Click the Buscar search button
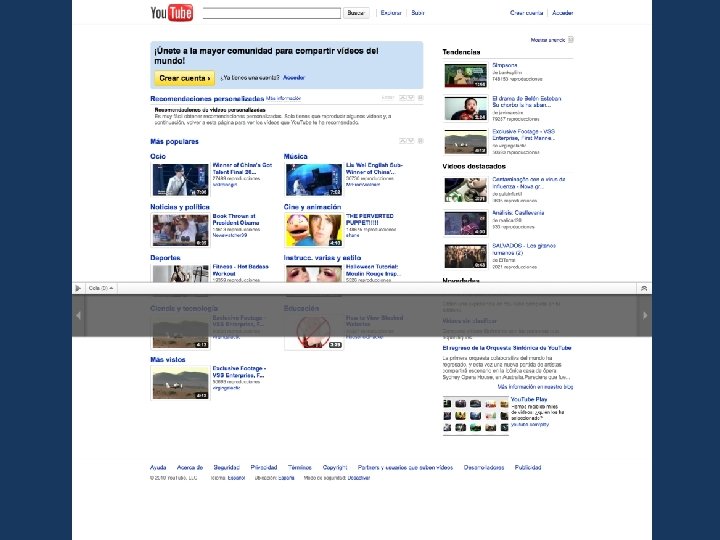Image resolution: width=720 pixels, height=540 pixels. (356, 13)
